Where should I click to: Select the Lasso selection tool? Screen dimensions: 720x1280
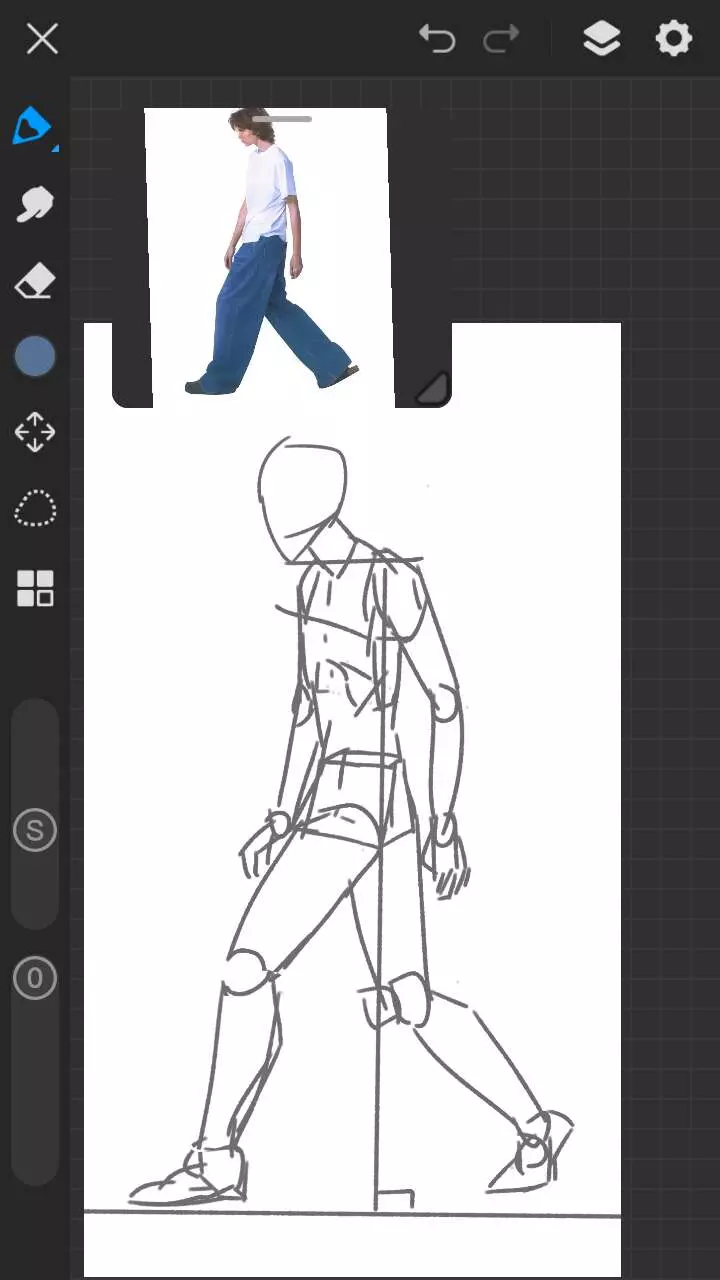pos(35,509)
